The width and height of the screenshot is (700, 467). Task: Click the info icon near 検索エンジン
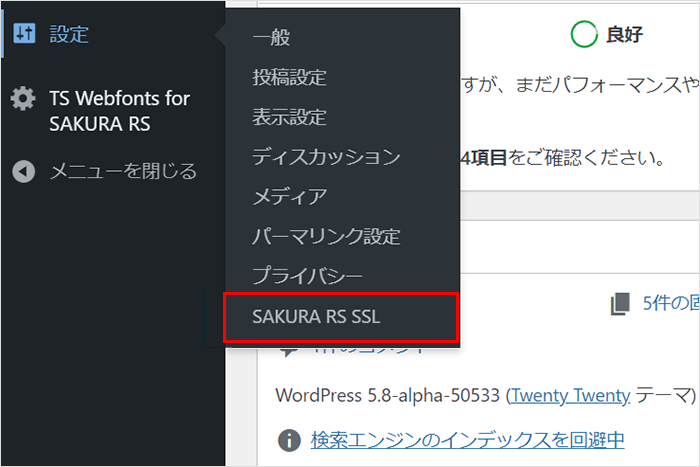pyautogui.click(x=289, y=439)
